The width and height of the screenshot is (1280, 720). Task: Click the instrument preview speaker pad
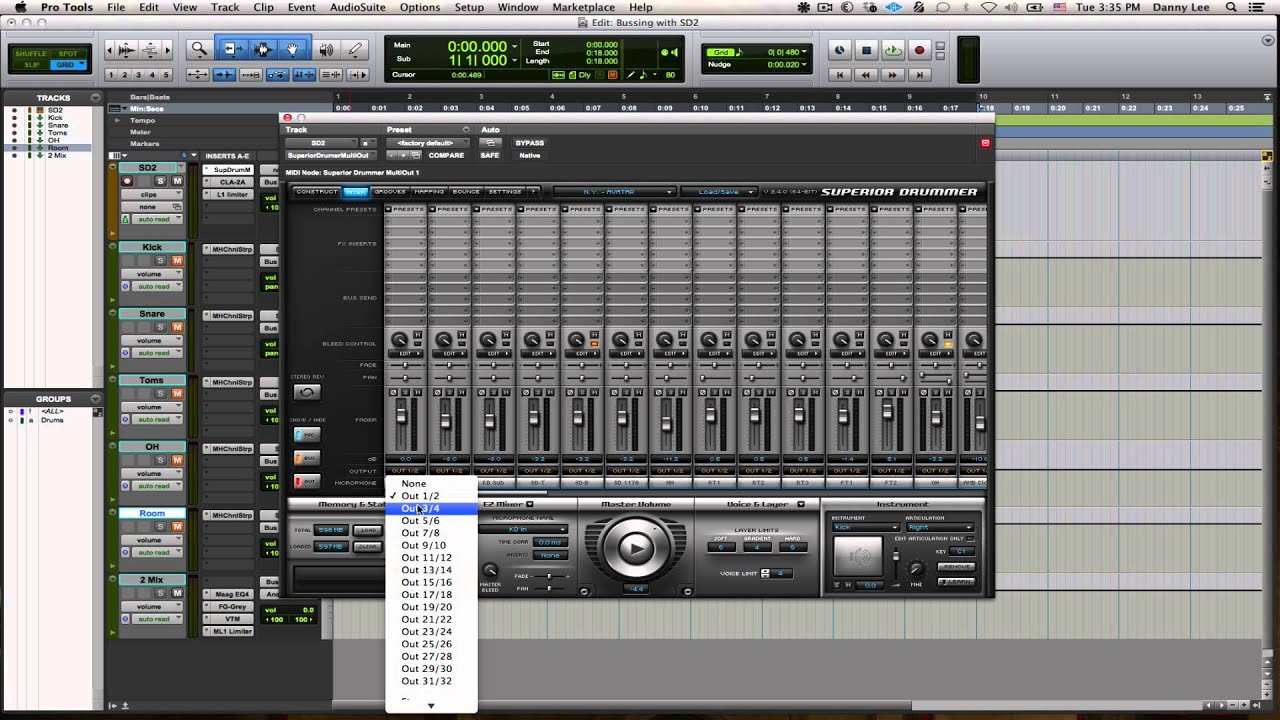(858, 555)
